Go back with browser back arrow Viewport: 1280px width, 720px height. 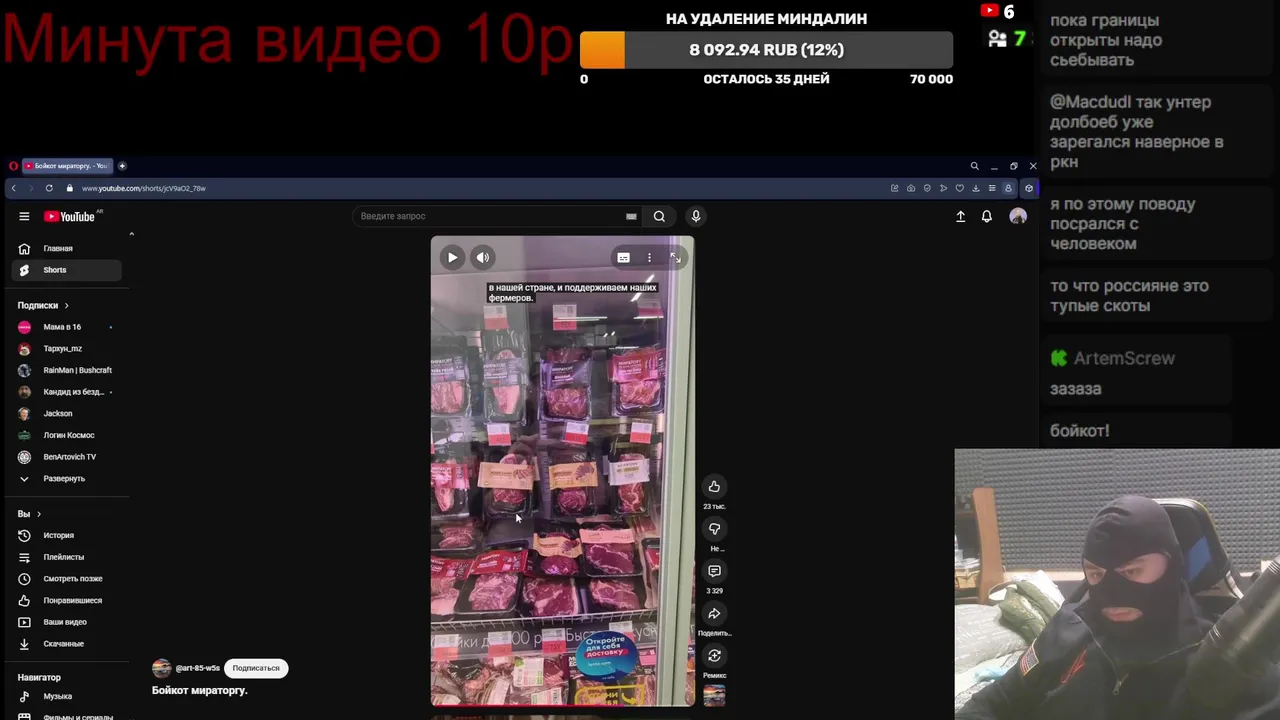(13, 188)
